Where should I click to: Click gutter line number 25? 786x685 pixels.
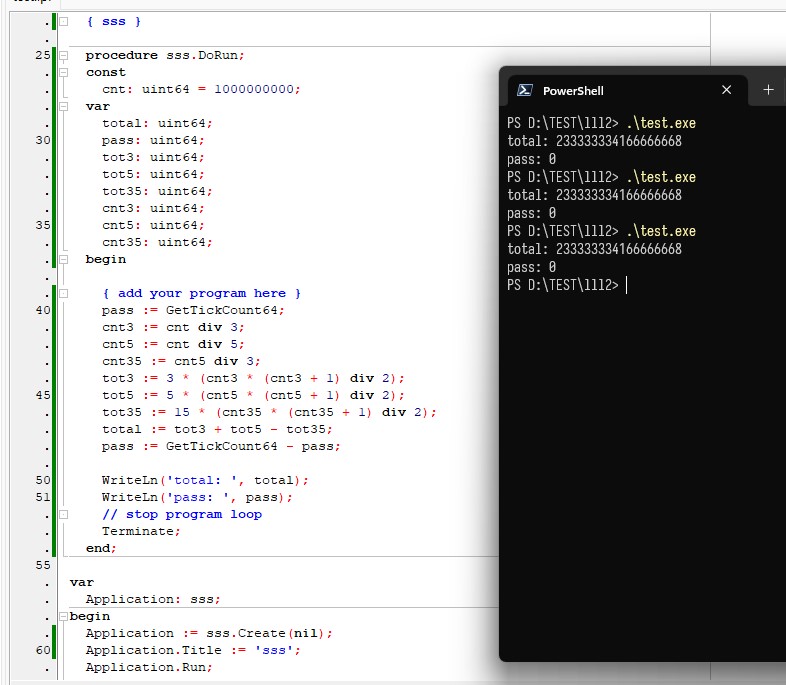pos(43,55)
